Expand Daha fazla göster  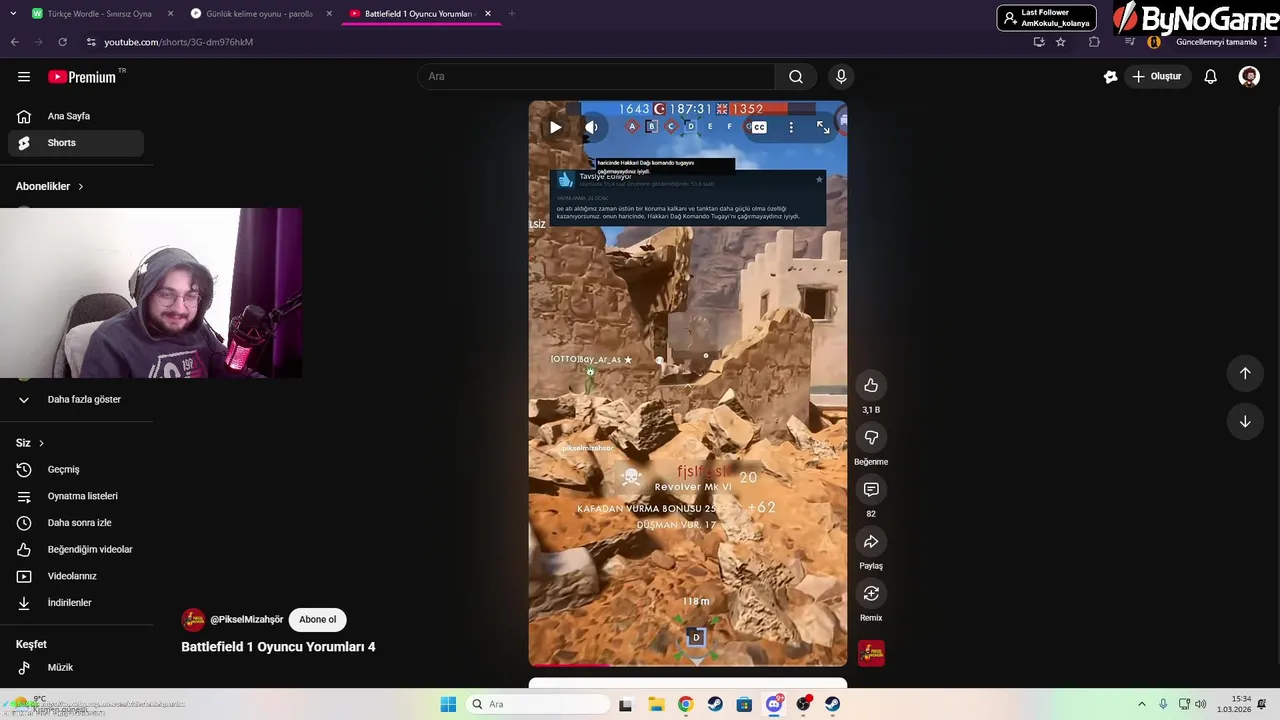tap(76, 400)
